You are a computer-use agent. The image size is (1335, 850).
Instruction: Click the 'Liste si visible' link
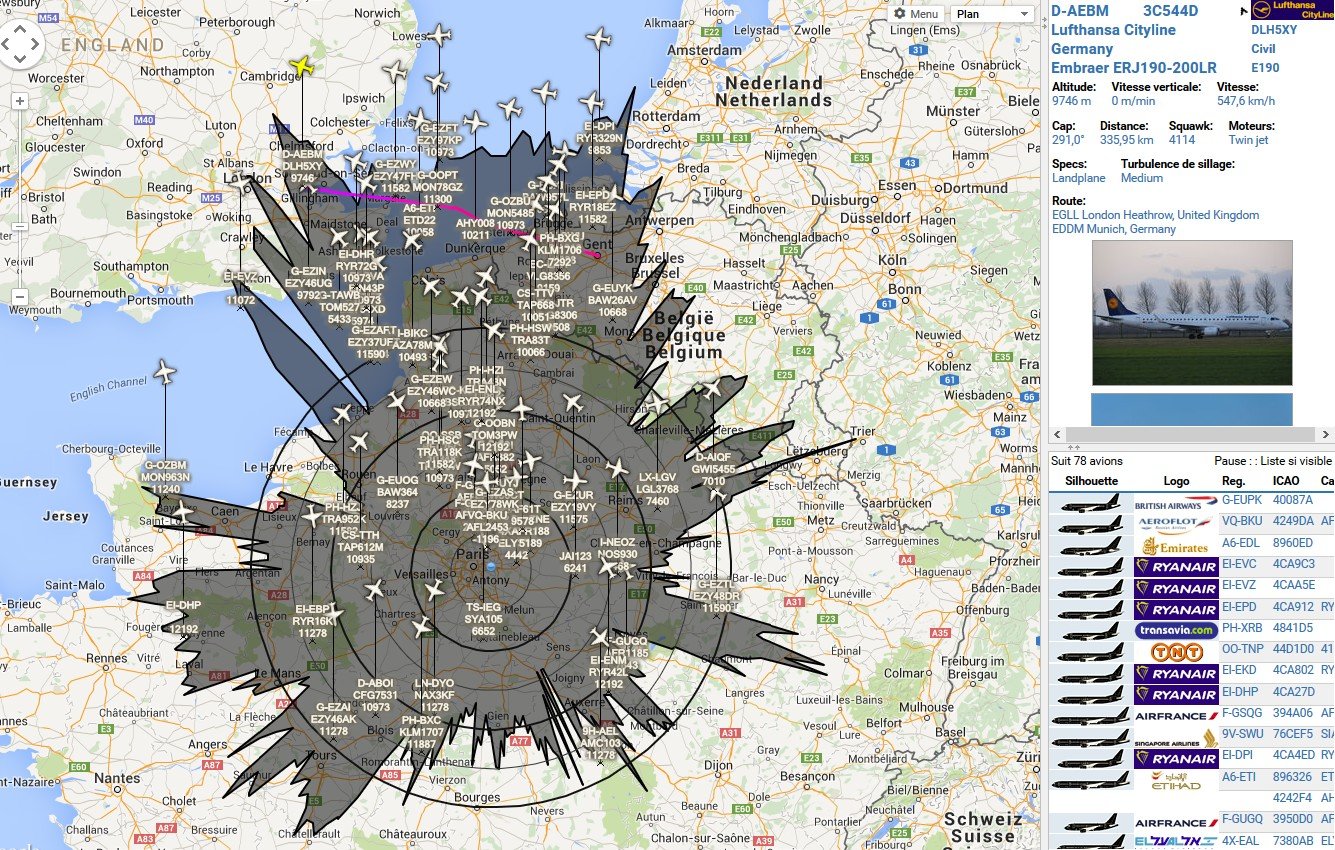(1297, 461)
